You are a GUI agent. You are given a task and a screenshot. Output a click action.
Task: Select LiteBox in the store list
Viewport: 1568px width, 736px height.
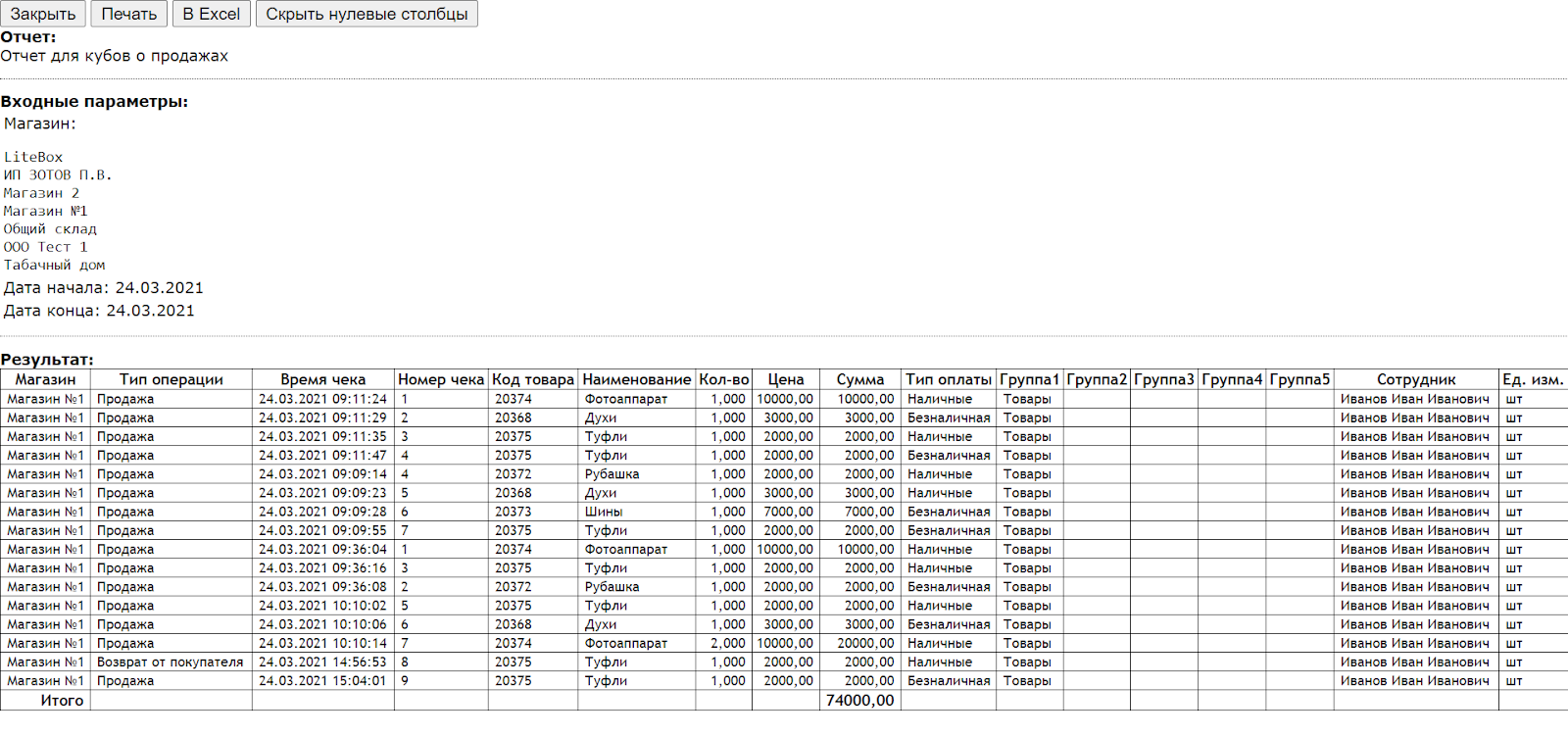[x=33, y=157]
